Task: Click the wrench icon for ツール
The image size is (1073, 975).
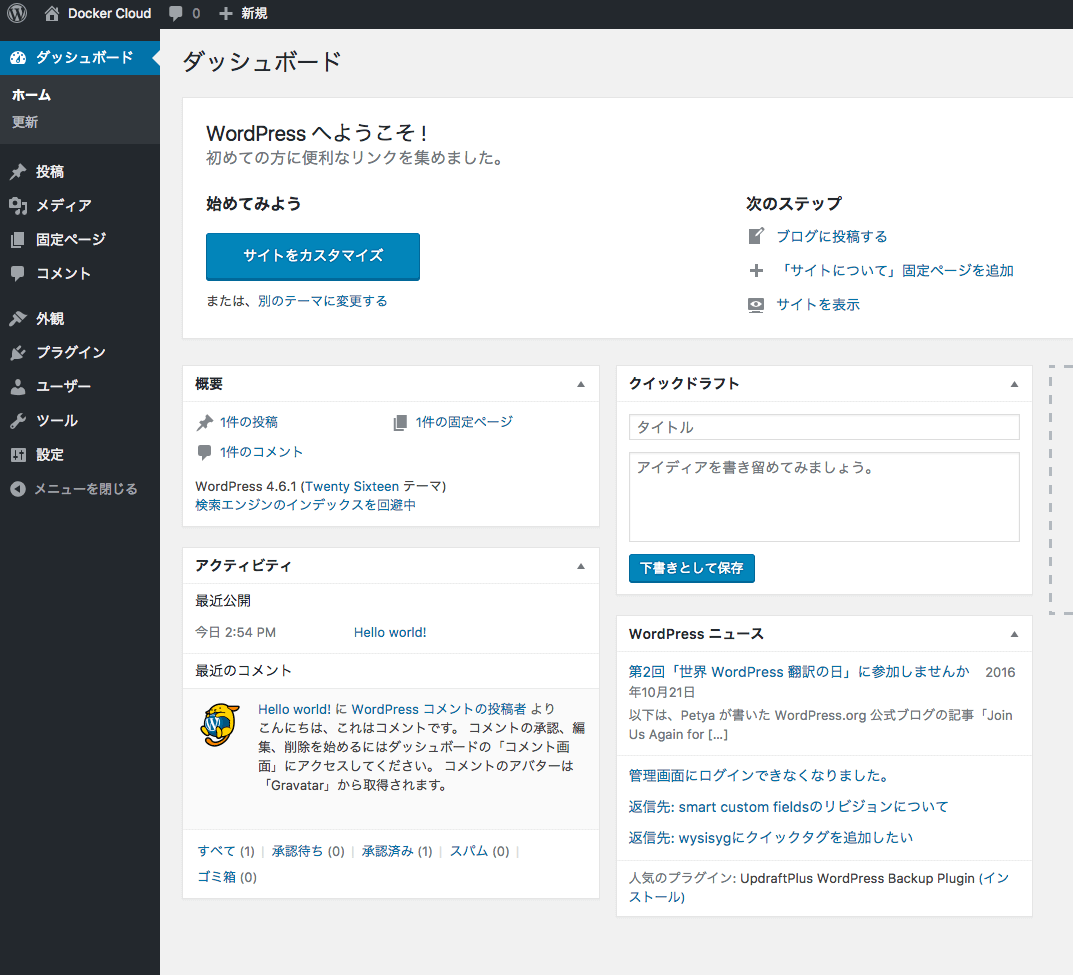Action: point(18,421)
